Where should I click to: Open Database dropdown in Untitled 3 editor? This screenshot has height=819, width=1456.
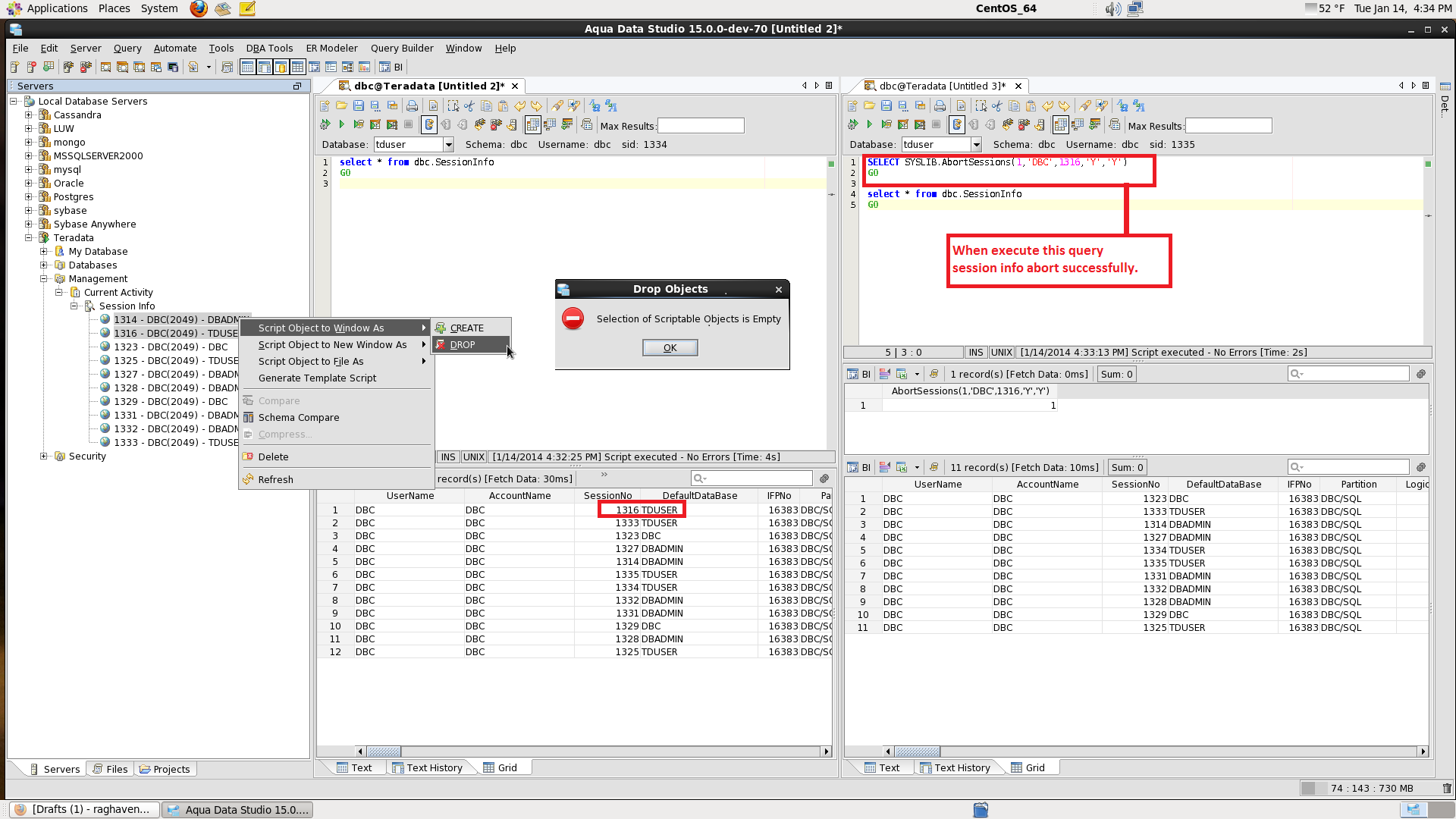click(976, 145)
